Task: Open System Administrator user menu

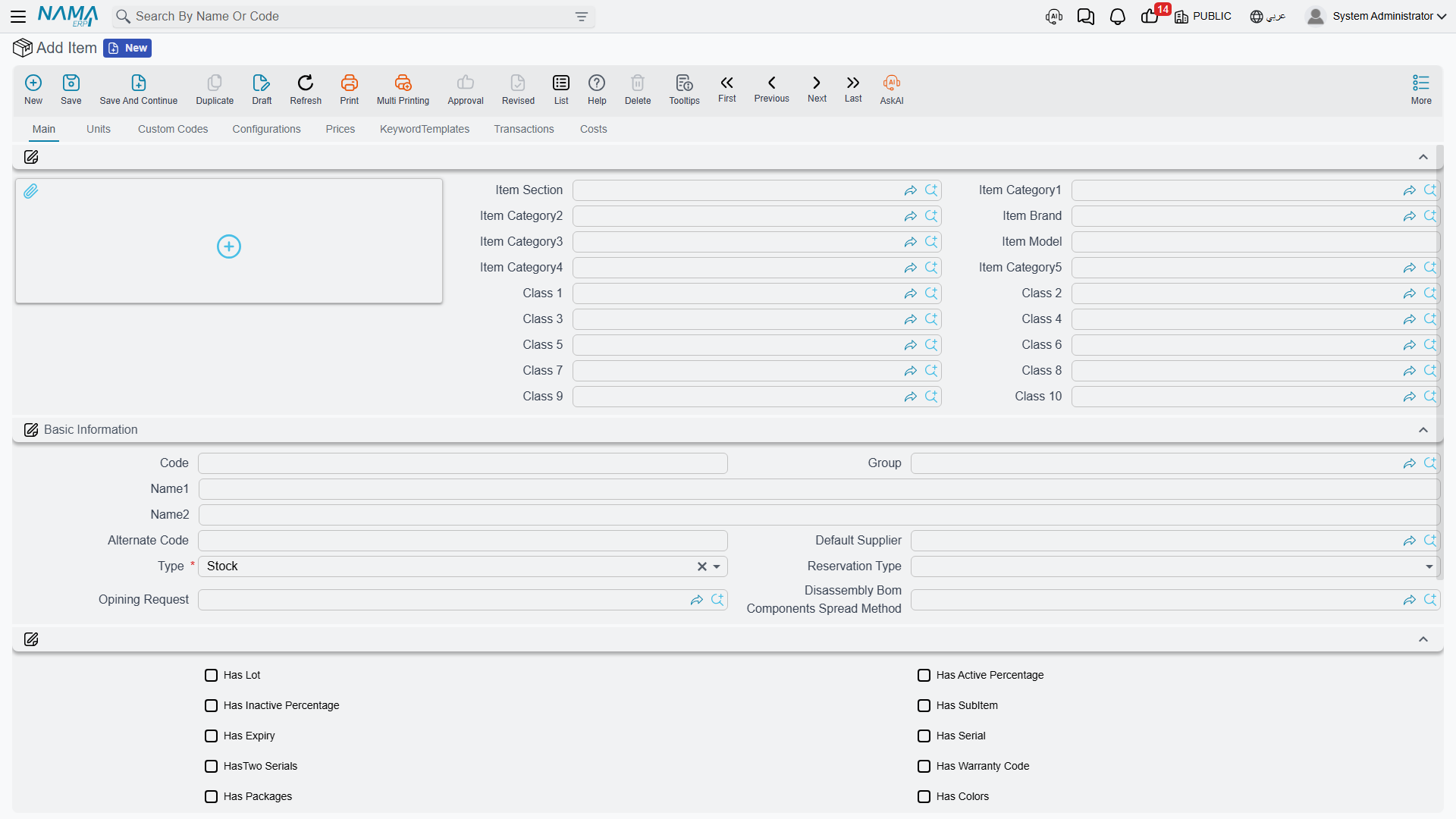Action: 1376,16
